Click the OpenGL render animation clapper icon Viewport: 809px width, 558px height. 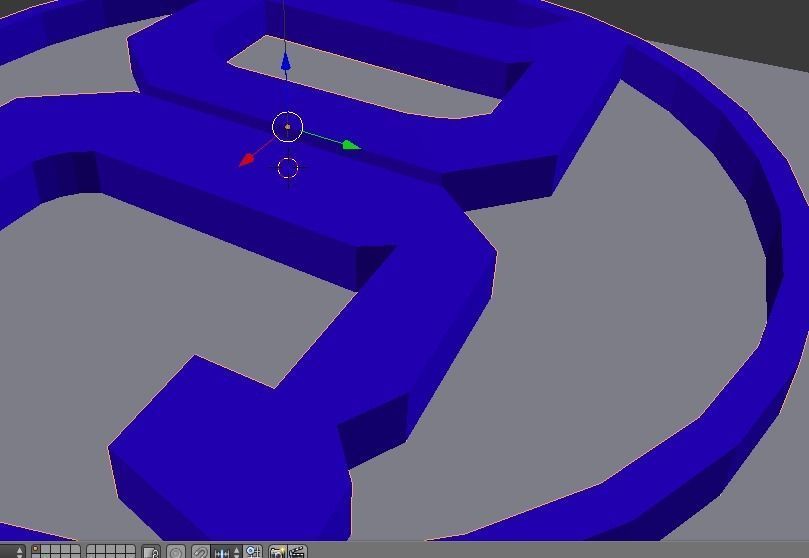[296, 552]
